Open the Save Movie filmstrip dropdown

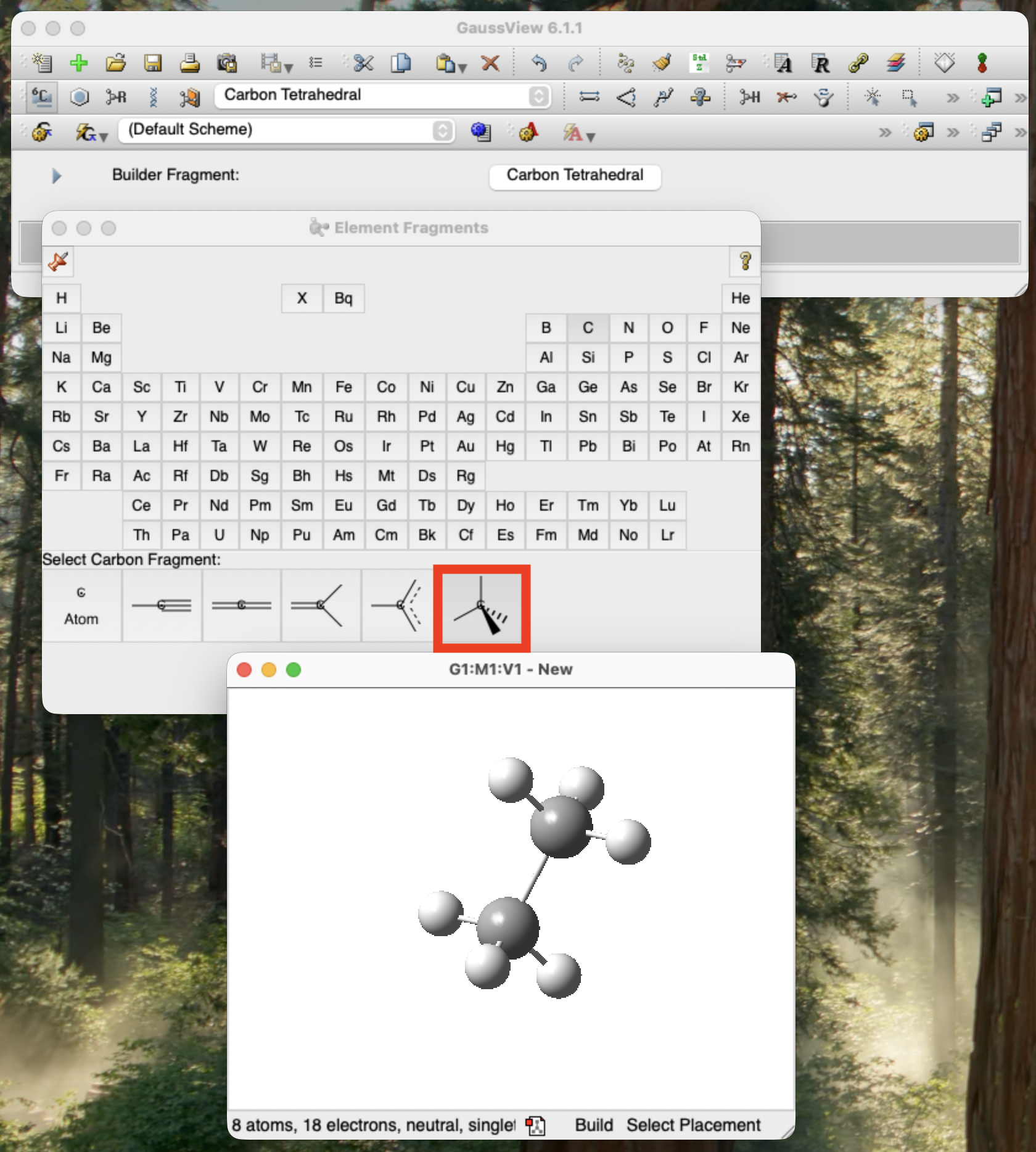point(276,63)
